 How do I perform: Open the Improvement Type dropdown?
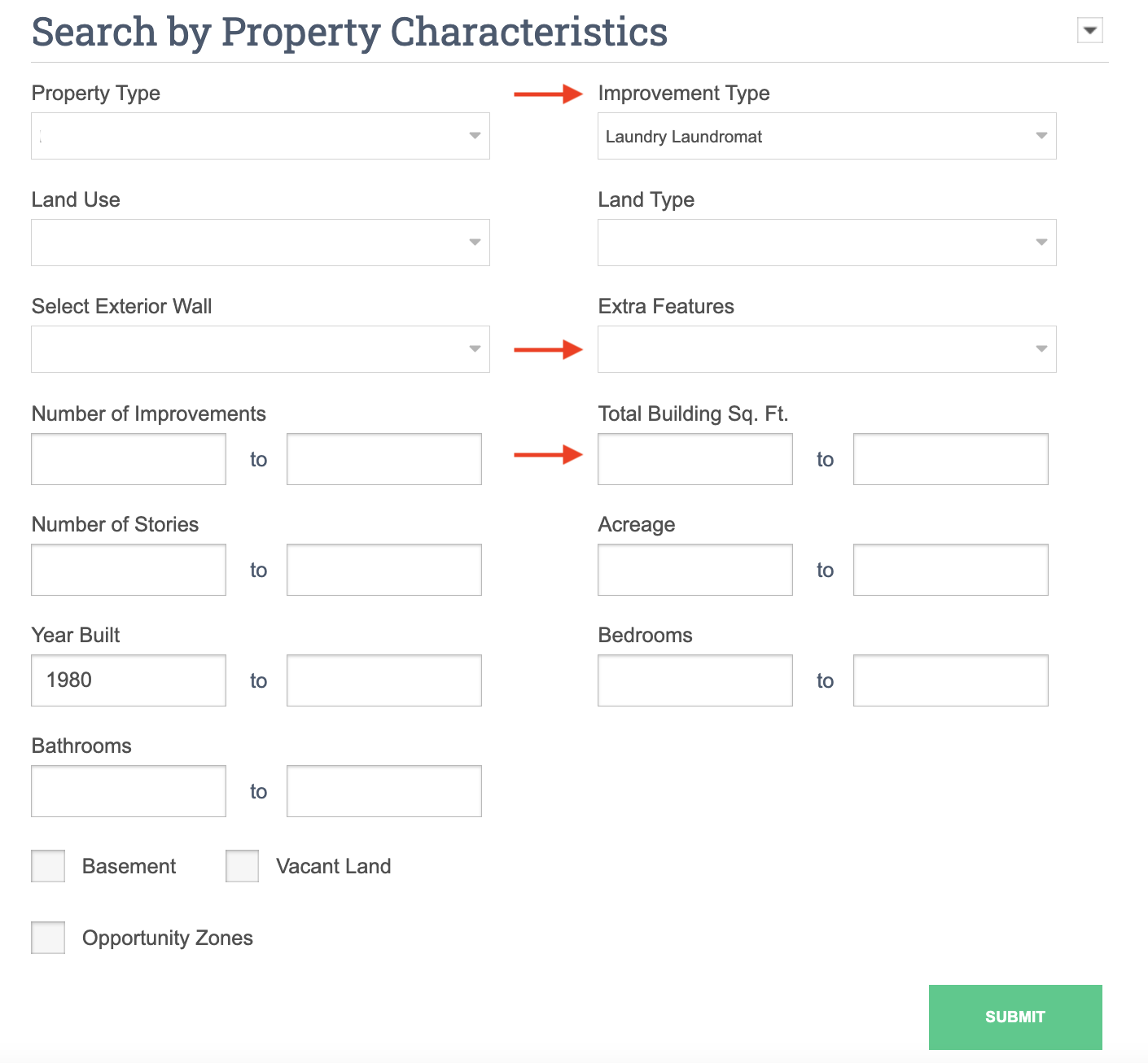pyautogui.click(x=826, y=136)
